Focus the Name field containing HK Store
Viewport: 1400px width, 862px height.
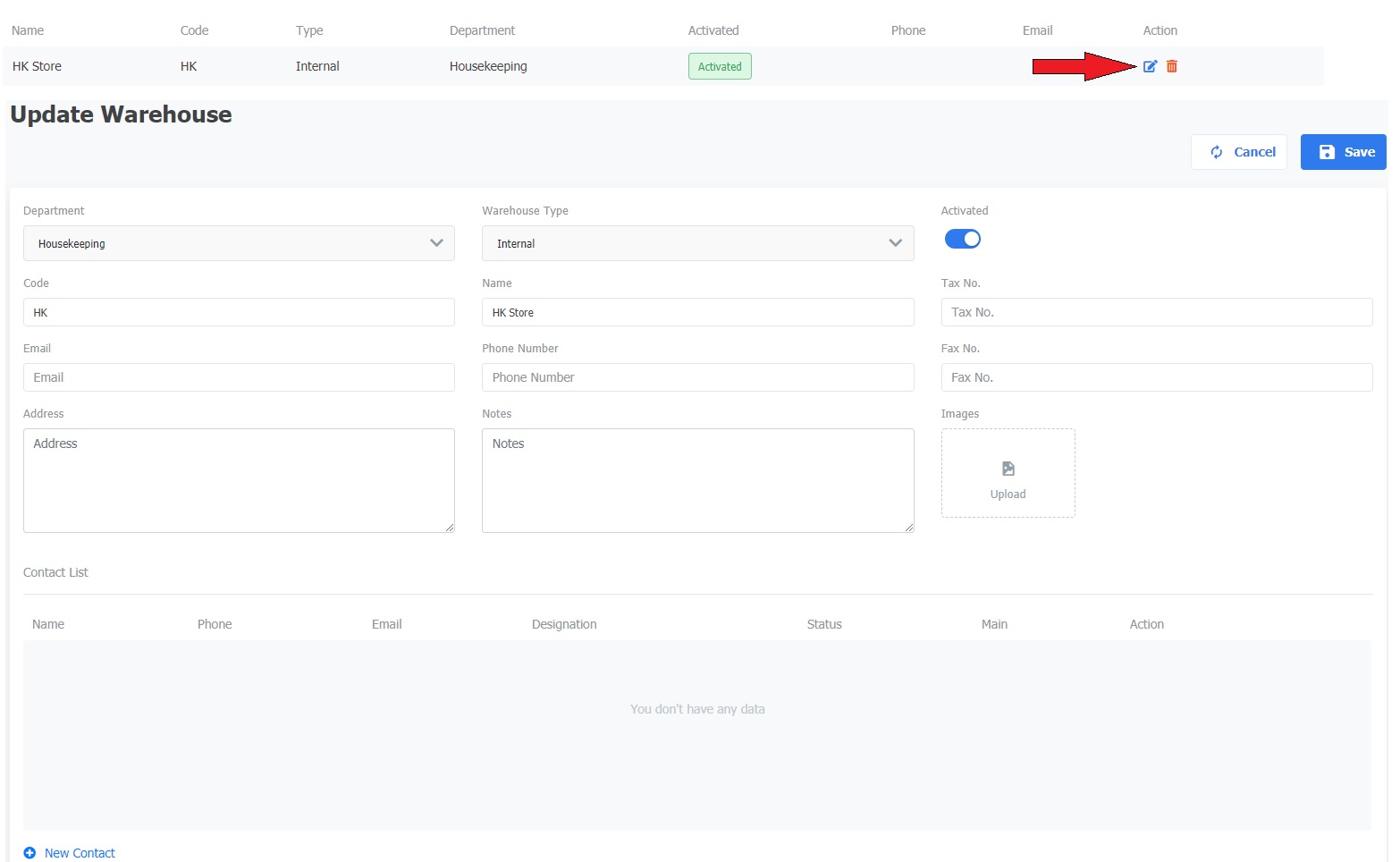(x=697, y=312)
